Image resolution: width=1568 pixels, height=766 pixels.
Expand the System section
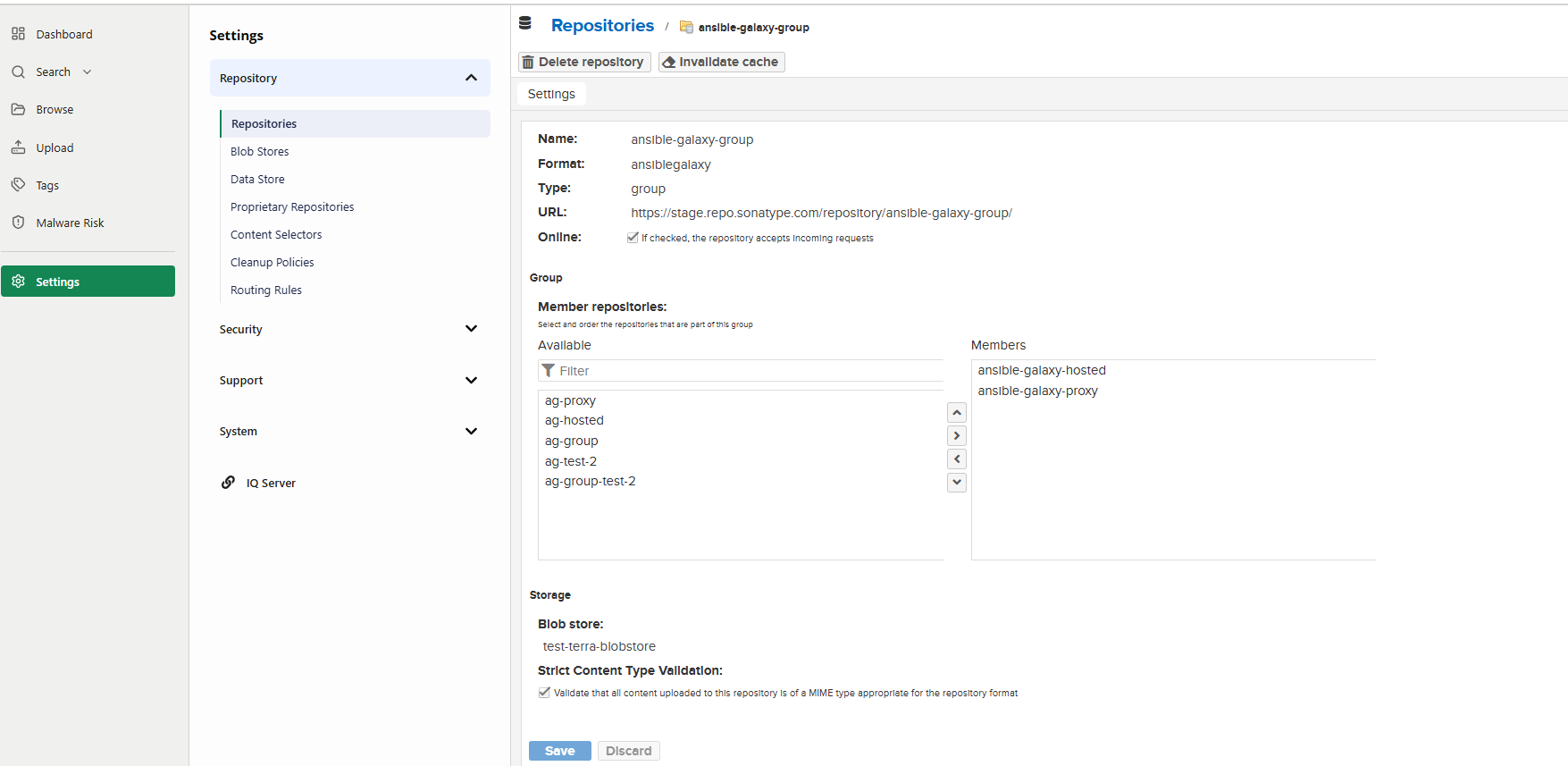(x=471, y=431)
